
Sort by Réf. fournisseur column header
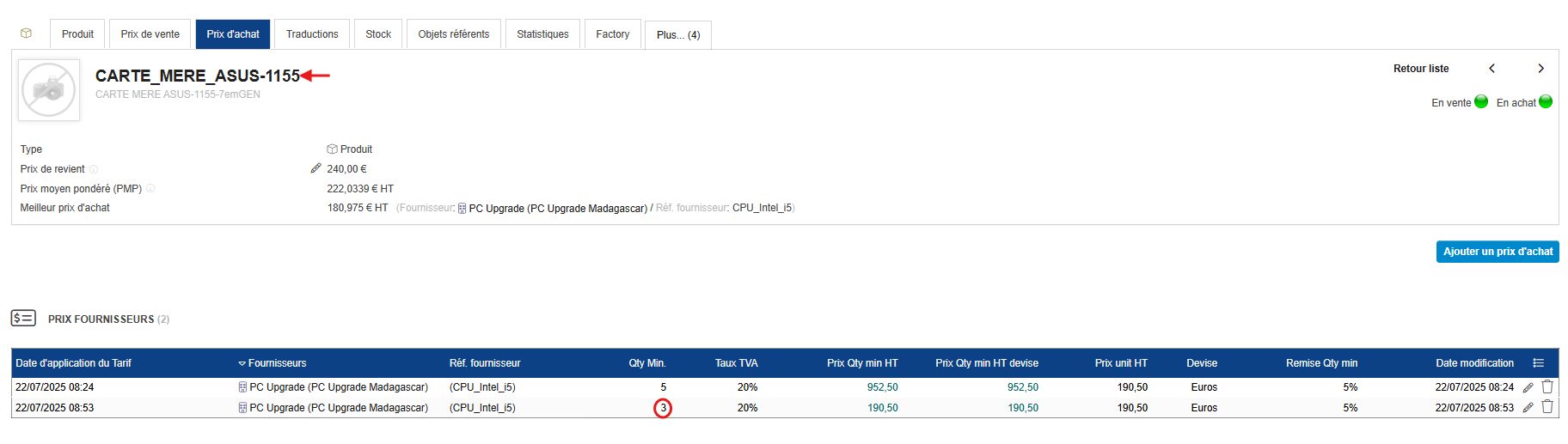(485, 363)
